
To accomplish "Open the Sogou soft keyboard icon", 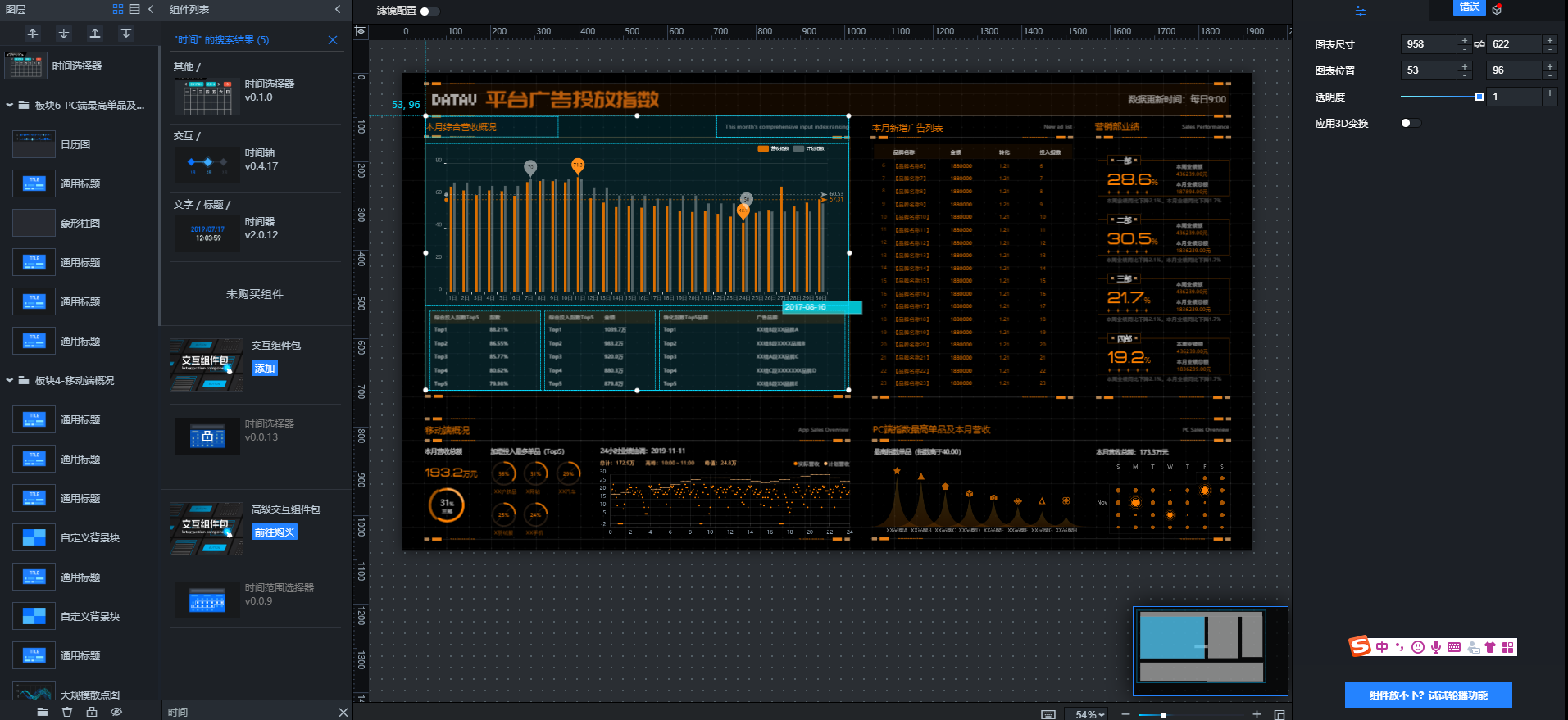I will click(x=1454, y=647).
